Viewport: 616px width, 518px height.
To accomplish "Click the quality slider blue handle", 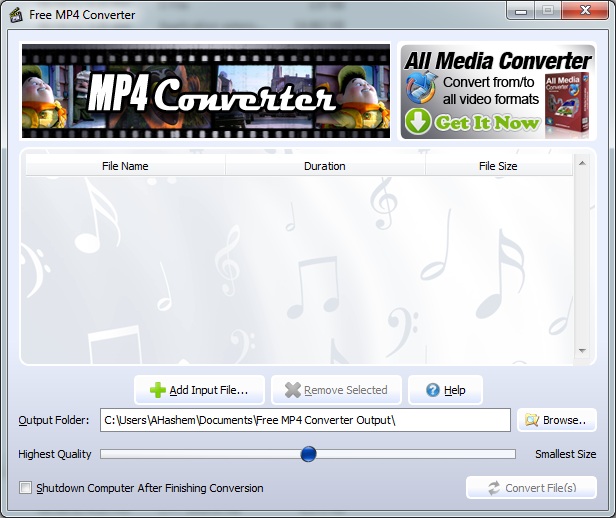I will [308, 454].
